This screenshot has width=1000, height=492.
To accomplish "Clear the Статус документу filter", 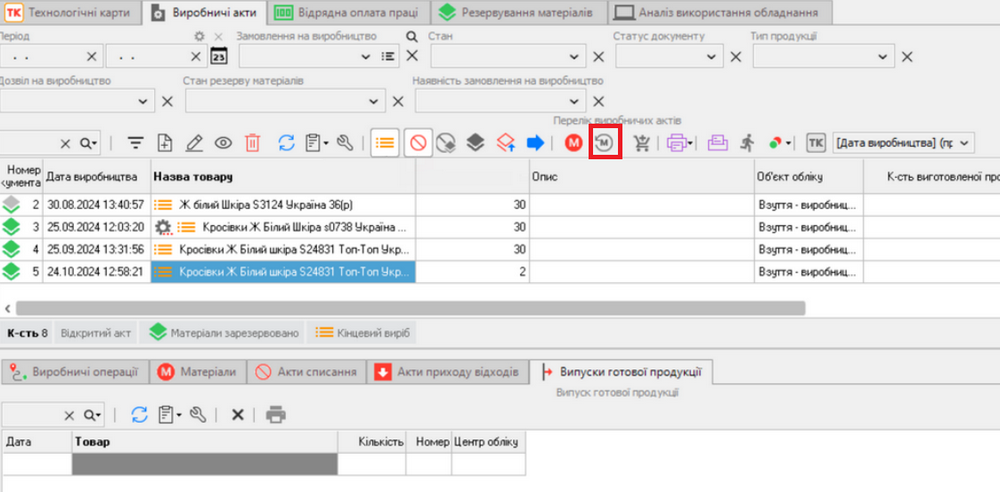I will pyautogui.click(x=736, y=57).
